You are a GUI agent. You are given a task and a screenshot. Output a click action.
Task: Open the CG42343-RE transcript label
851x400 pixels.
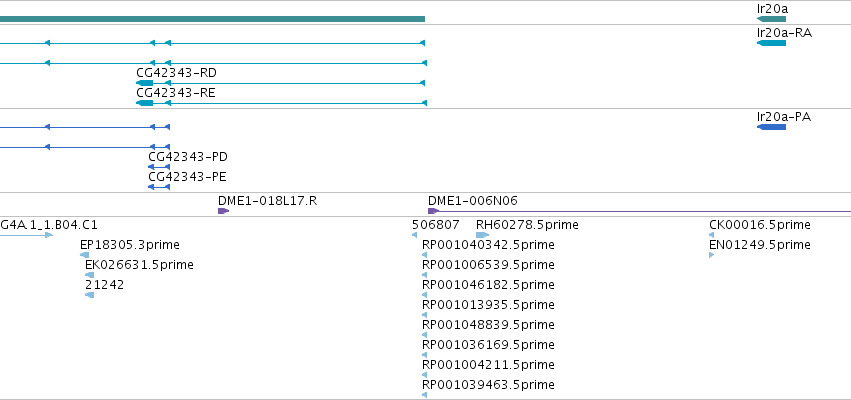coord(176,93)
